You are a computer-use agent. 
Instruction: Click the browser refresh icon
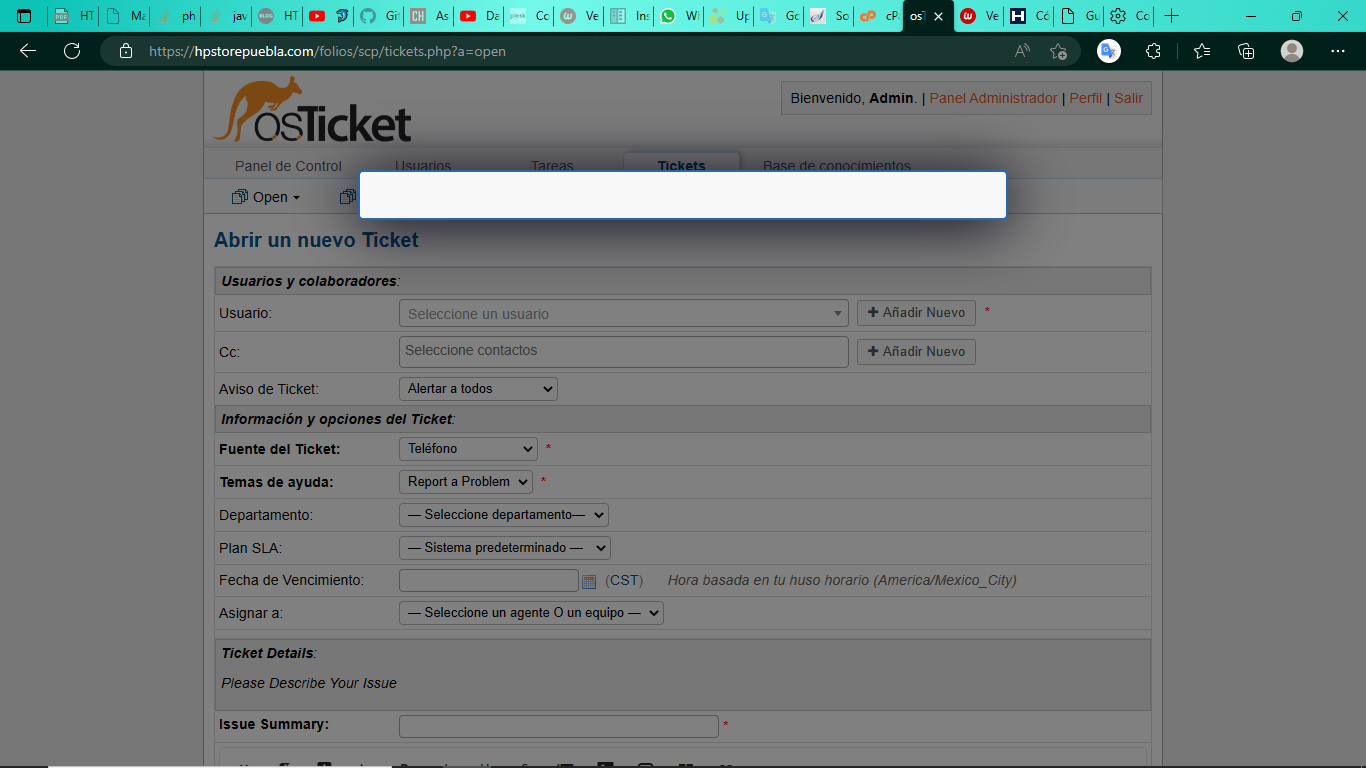[71, 51]
